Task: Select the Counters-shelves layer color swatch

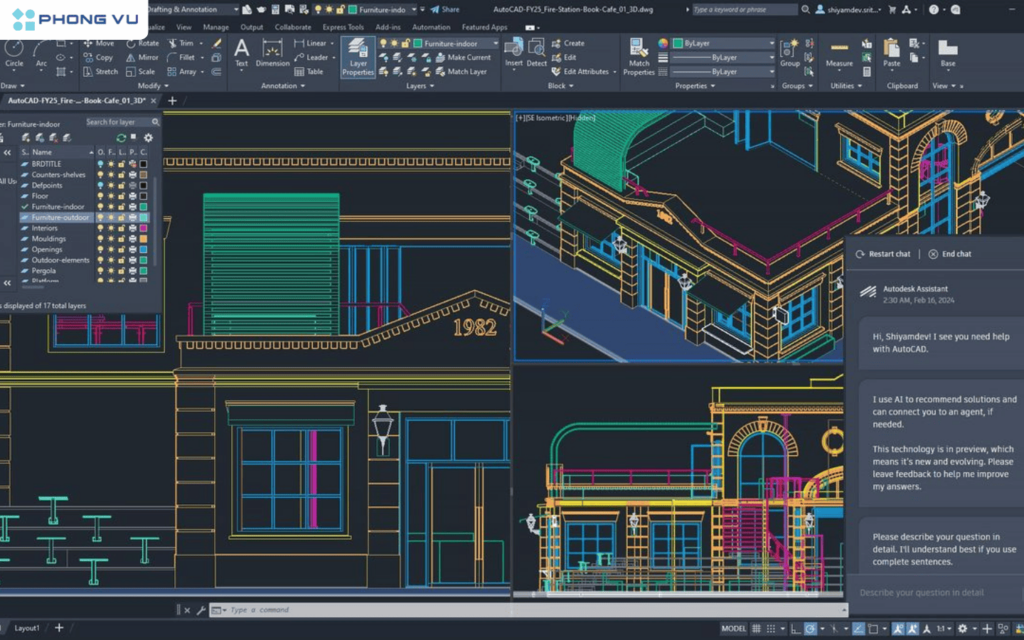Action: (142, 175)
